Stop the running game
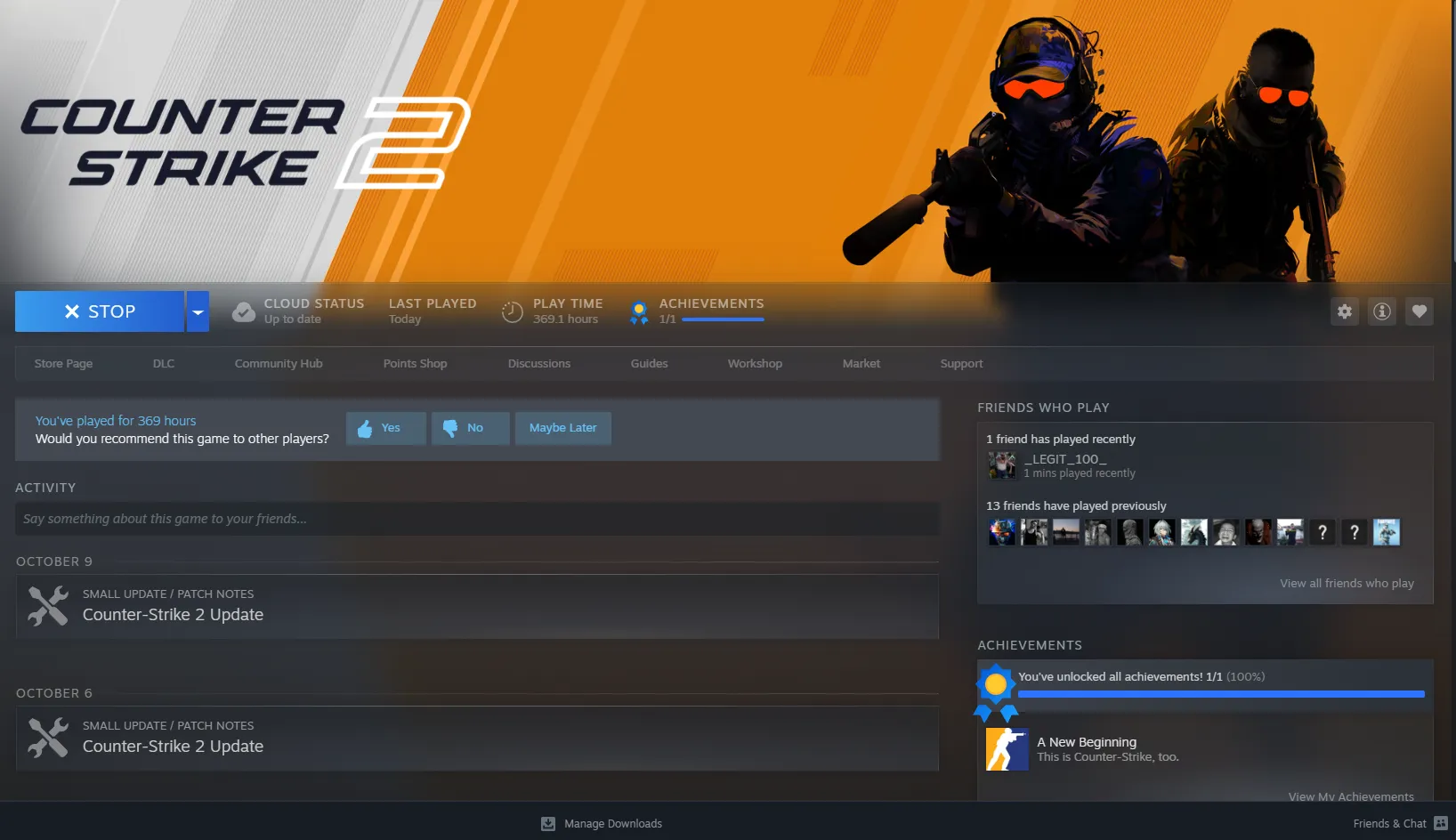Image resolution: width=1456 pixels, height=840 pixels. click(100, 311)
